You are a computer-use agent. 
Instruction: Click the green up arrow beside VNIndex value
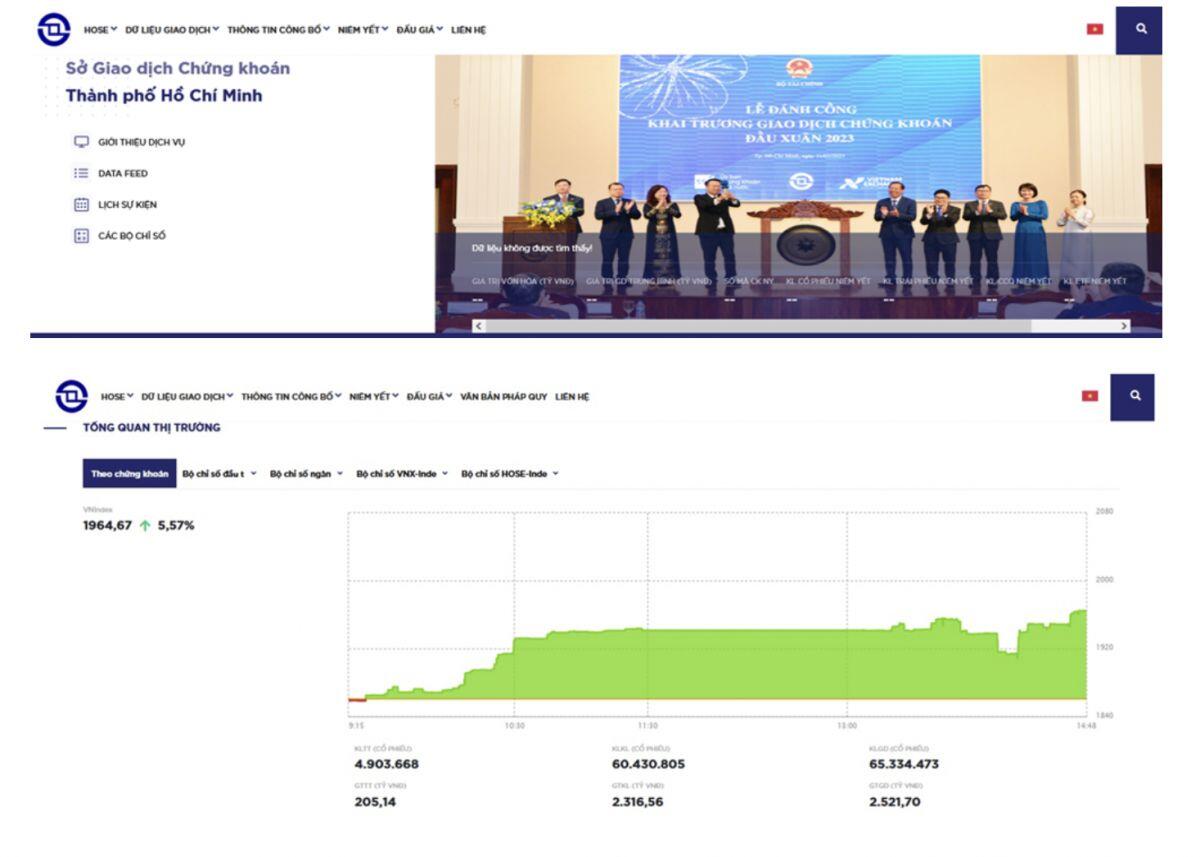tap(145, 526)
